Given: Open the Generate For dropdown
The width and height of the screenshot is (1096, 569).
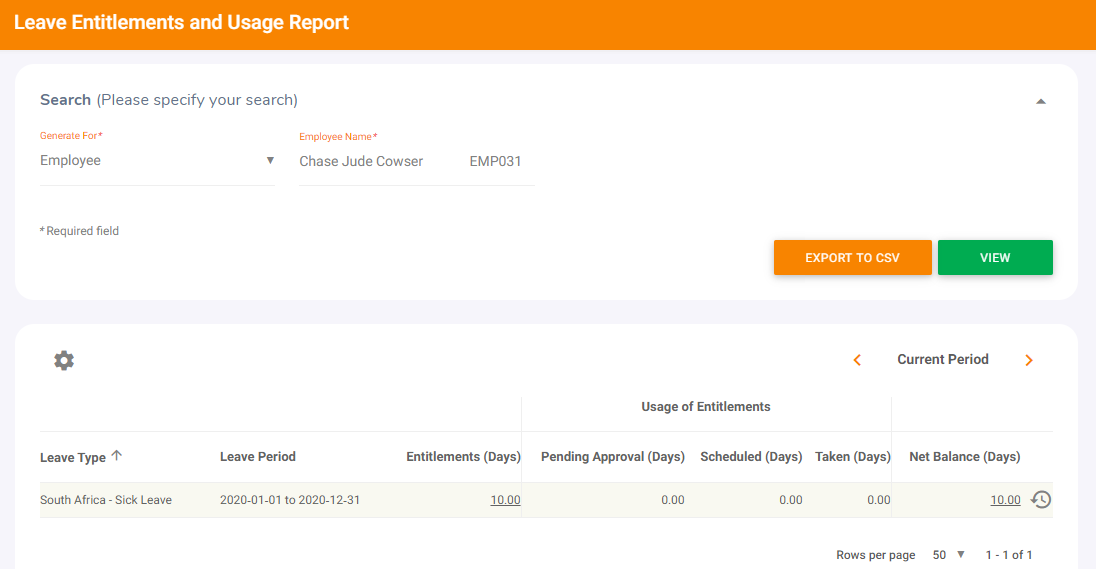Looking at the screenshot, I should click(157, 161).
